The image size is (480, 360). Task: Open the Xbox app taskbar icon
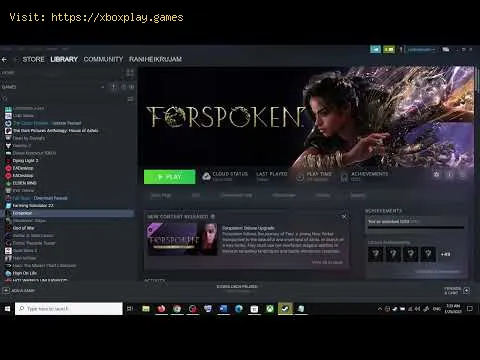coord(270,309)
